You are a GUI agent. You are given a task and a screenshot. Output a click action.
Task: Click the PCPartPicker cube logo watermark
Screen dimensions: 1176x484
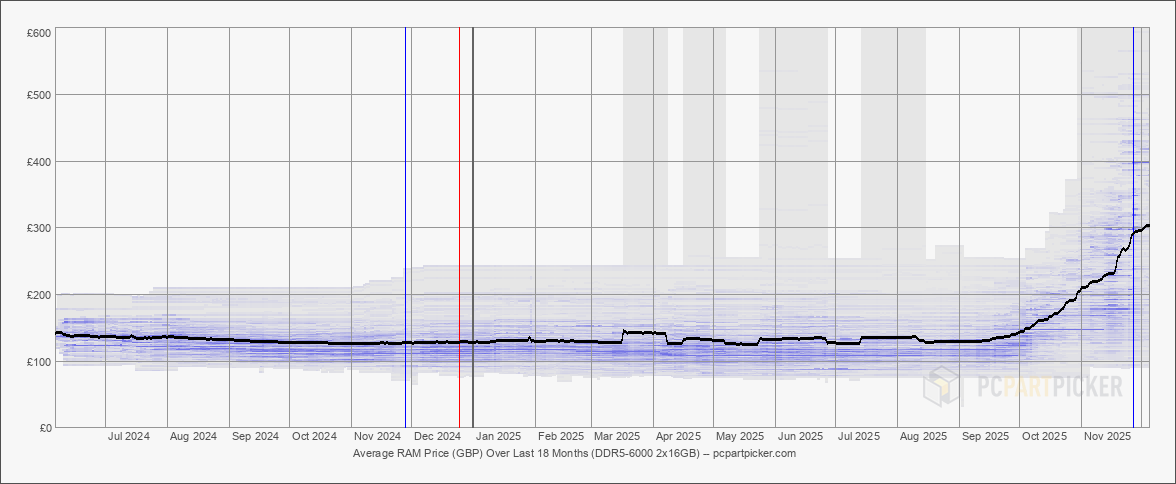[x=943, y=386]
